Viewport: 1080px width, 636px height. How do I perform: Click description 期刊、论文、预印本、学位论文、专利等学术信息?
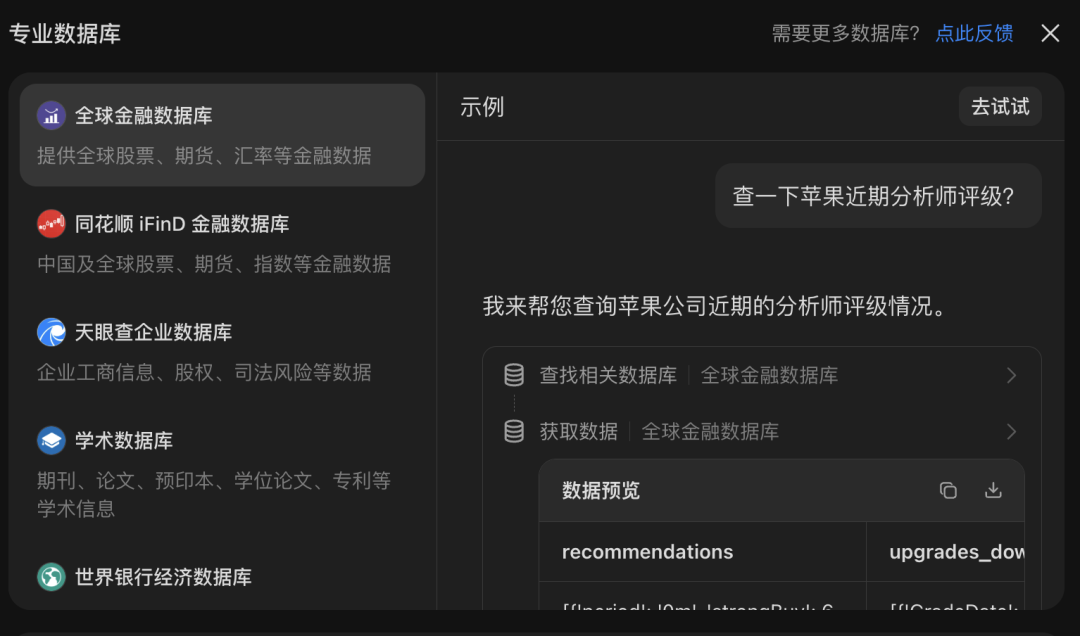click(x=214, y=494)
